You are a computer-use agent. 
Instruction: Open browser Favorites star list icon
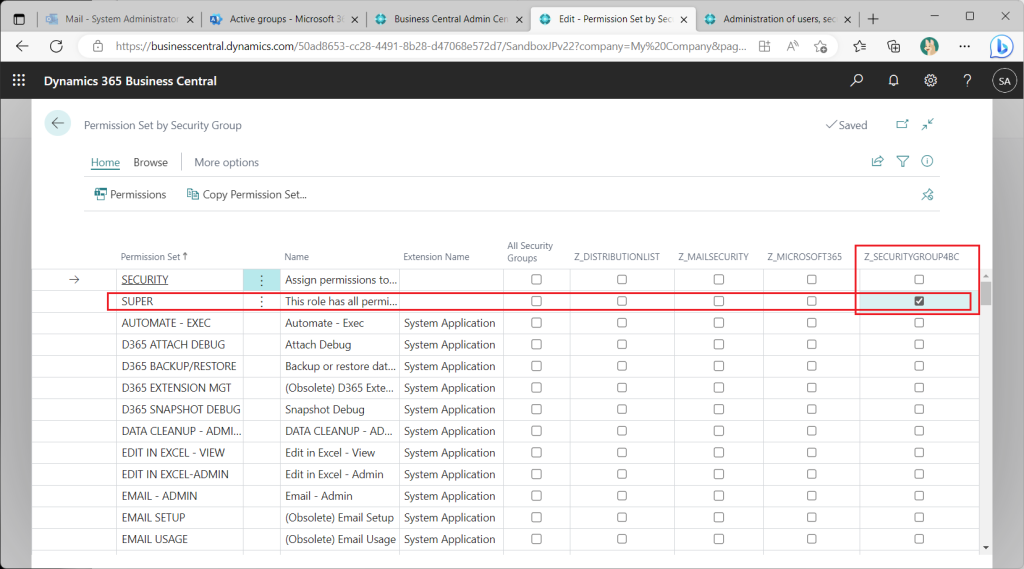tap(859, 46)
